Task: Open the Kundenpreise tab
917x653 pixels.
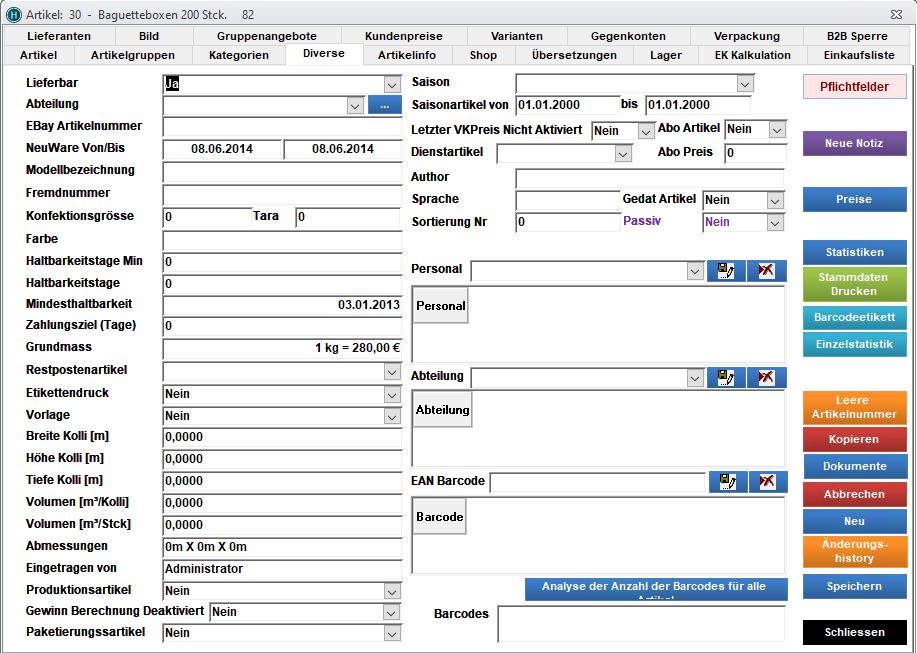Action: coord(403,36)
